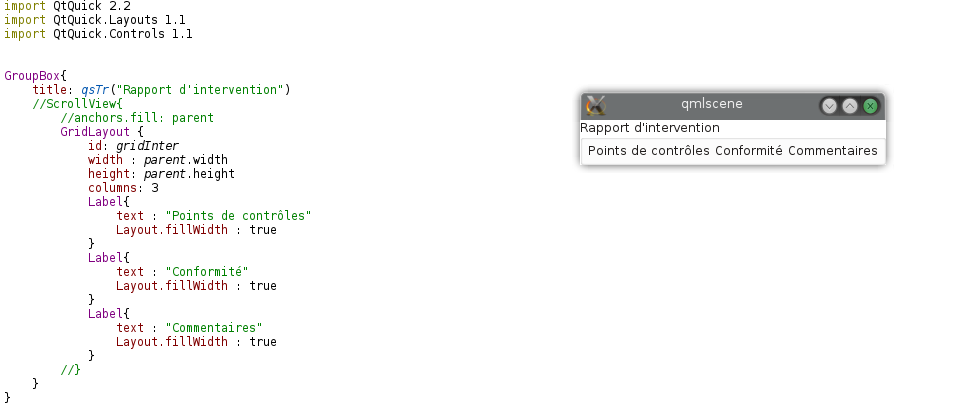Click the "Conformité" label in the window
Viewport: 961px width, 420px height.
(x=749, y=151)
